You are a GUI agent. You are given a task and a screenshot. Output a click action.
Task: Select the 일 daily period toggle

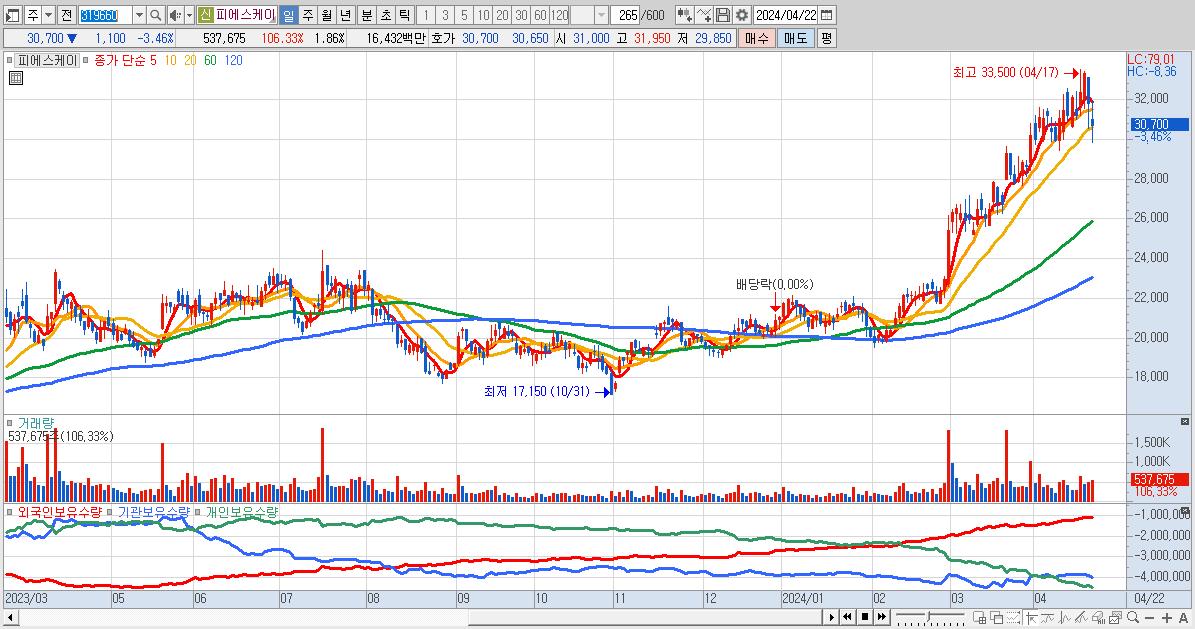288,15
